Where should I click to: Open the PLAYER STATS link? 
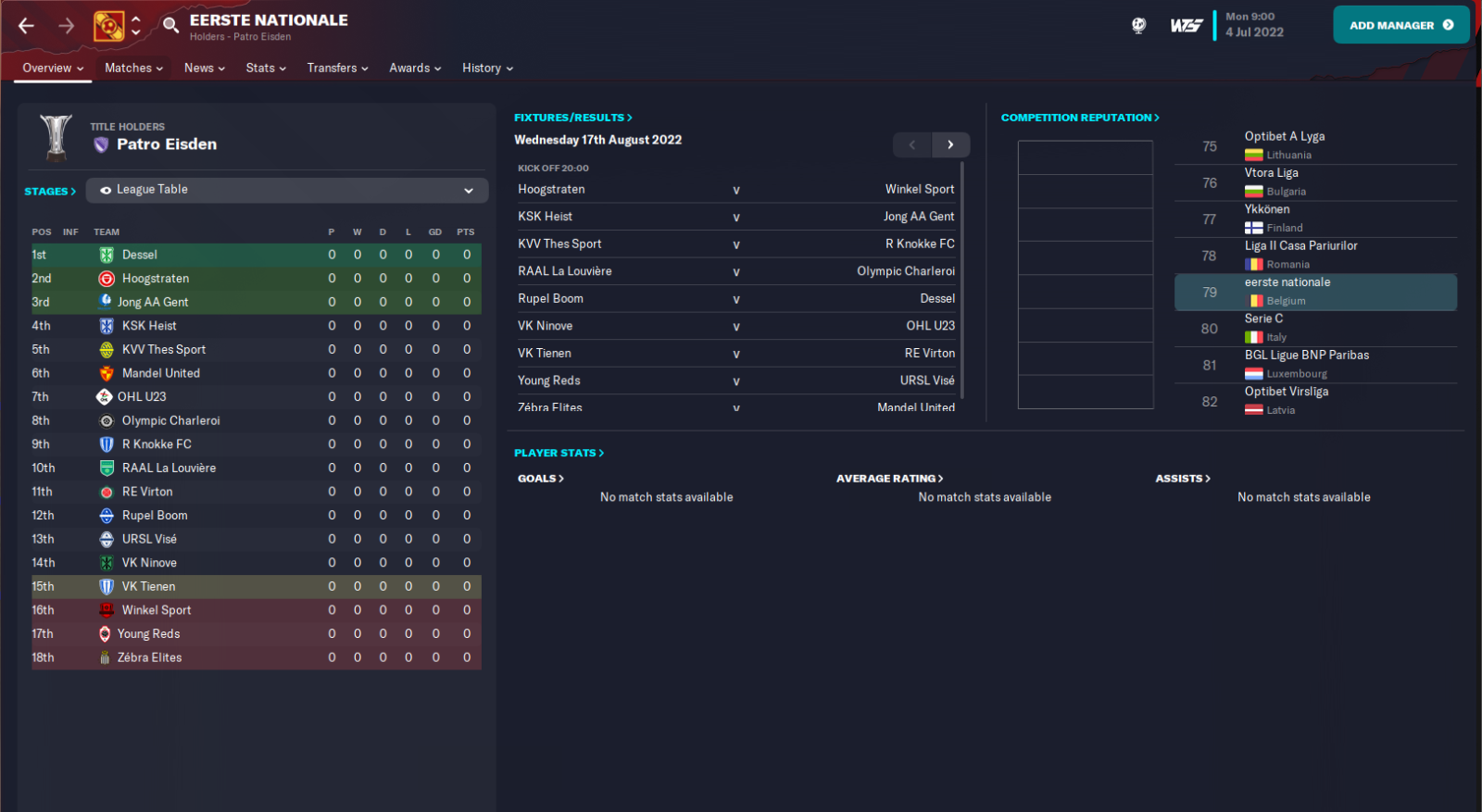(559, 453)
